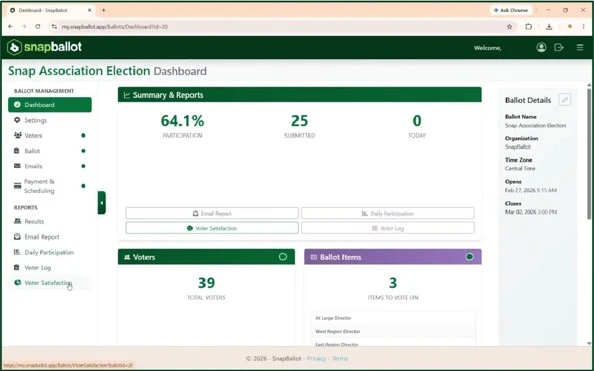The image size is (594, 371).
Task: Click the Closes date Mar 02, 2026
Action: (x=531, y=212)
